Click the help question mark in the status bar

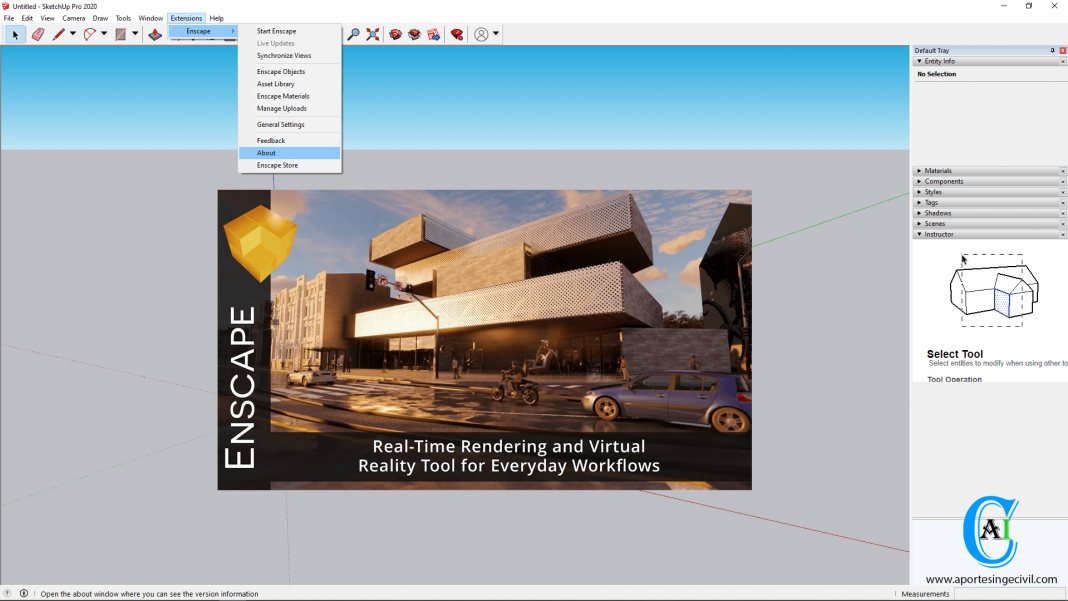(x=7, y=593)
